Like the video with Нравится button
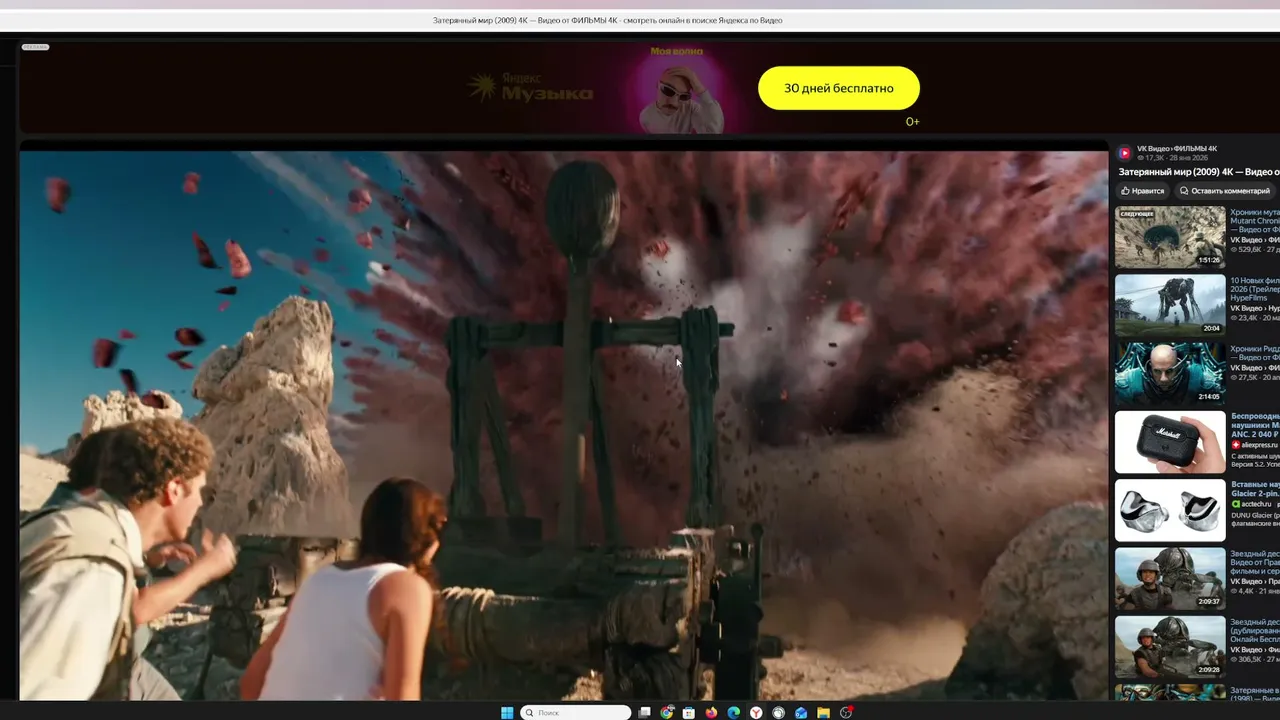1280x720 pixels. pos(1142,191)
